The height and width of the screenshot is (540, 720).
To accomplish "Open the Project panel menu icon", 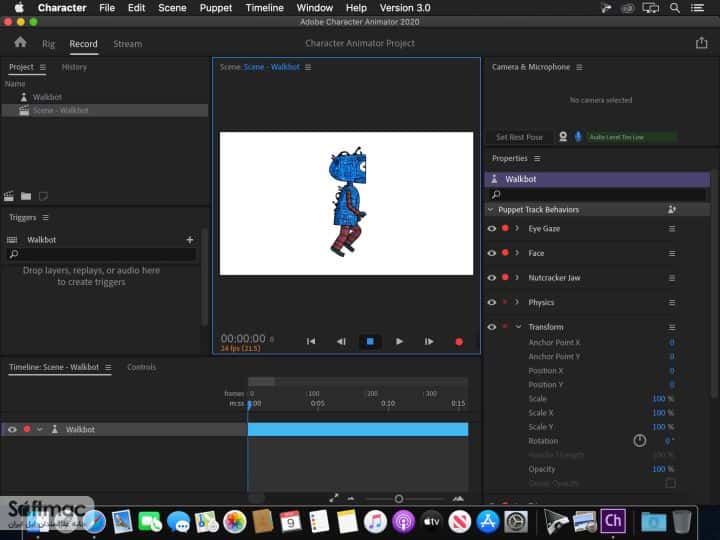I will (43, 67).
